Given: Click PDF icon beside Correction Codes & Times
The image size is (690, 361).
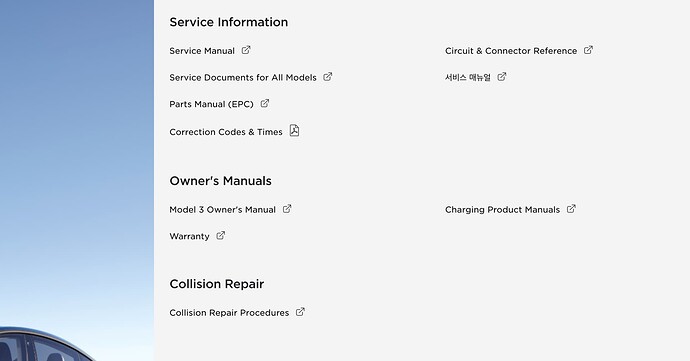Looking at the screenshot, I should pyautogui.click(x=294, y=131).
